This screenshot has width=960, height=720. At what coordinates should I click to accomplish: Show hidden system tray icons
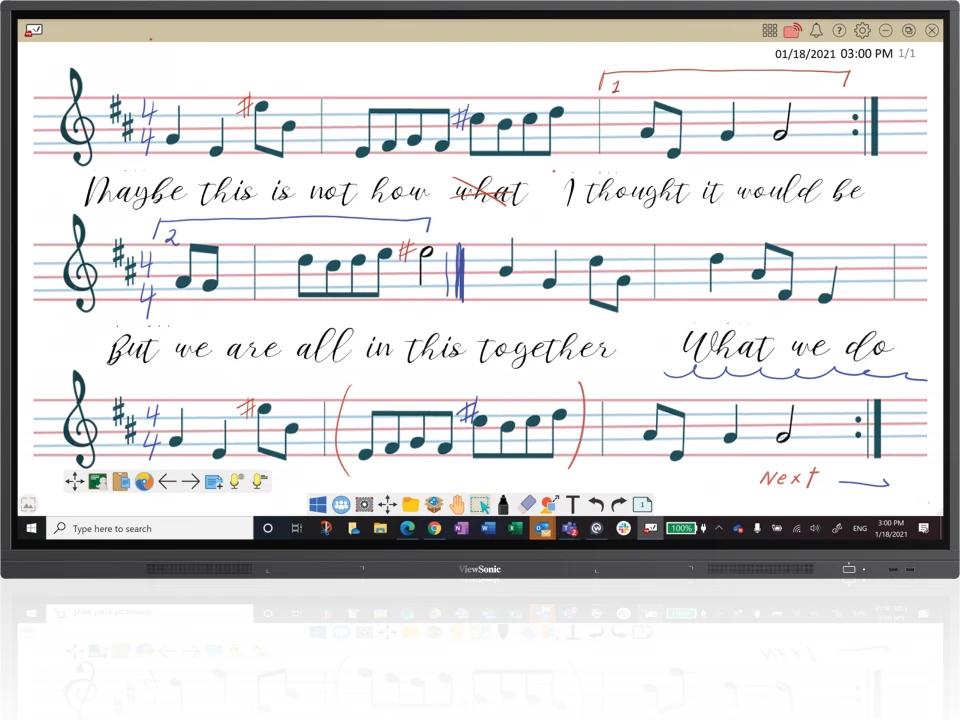[x=718, y=528]
